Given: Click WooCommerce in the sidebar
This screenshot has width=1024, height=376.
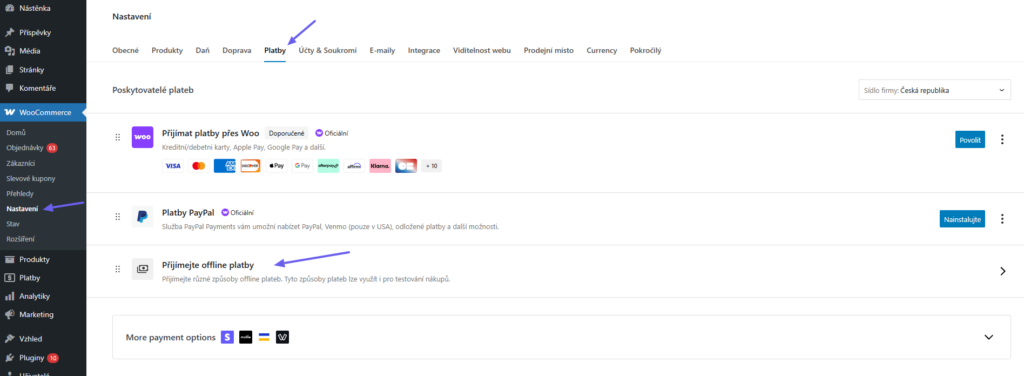Looking at the screenshot, I should (x=43, y=112).
